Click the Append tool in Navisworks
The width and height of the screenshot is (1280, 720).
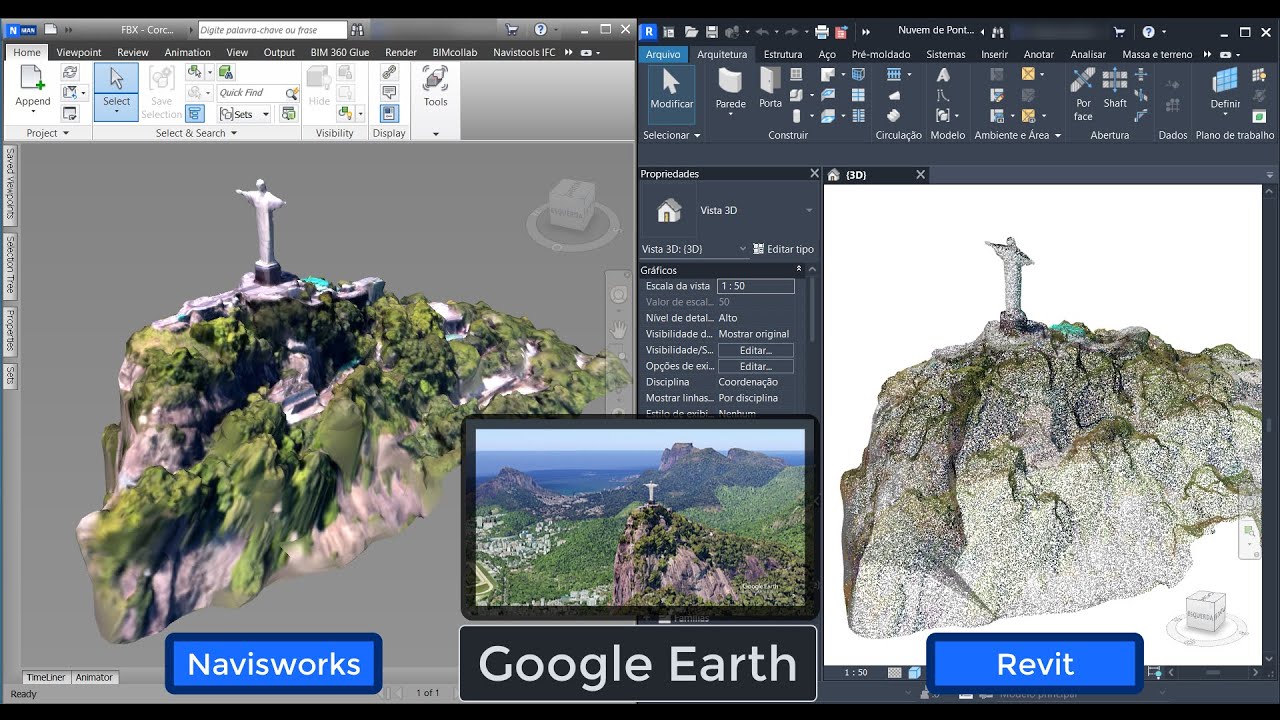[32, 87]
